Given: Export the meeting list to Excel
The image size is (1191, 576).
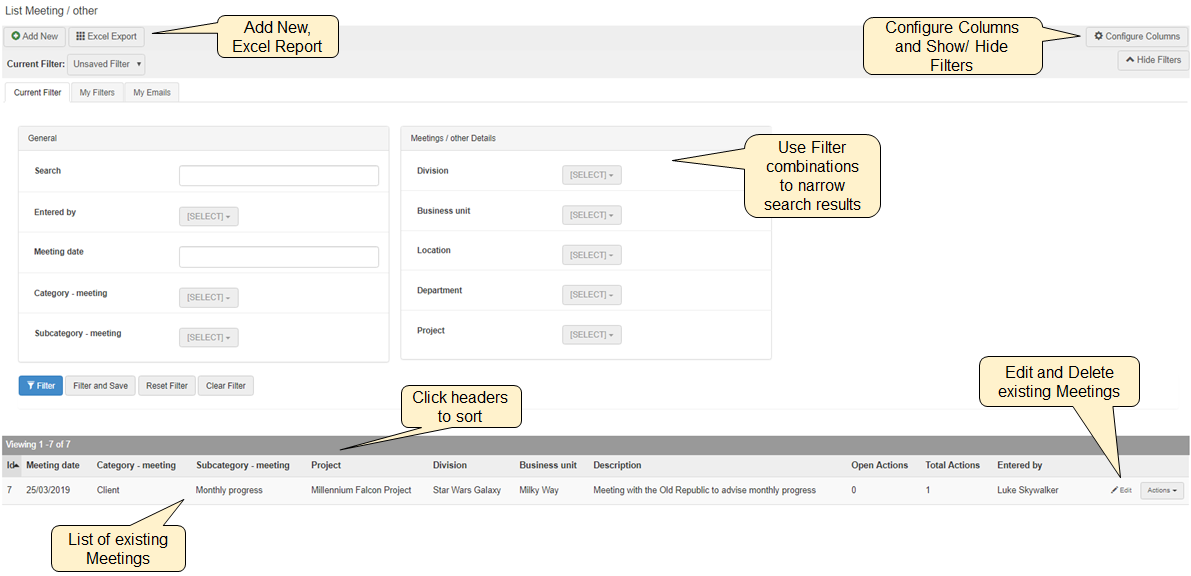Looking at the screenshot, I should click(107, 36).
